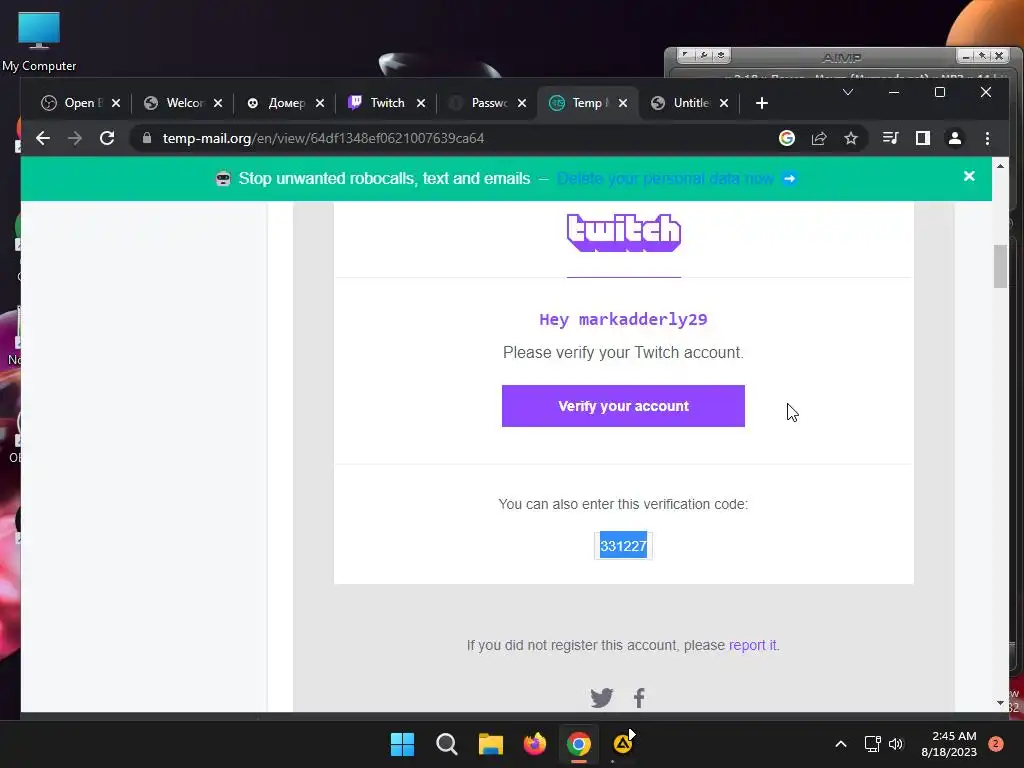Dismiss the green robocalls banner
The height and width of the screenshot is (768, 1024).
point(969,176)
